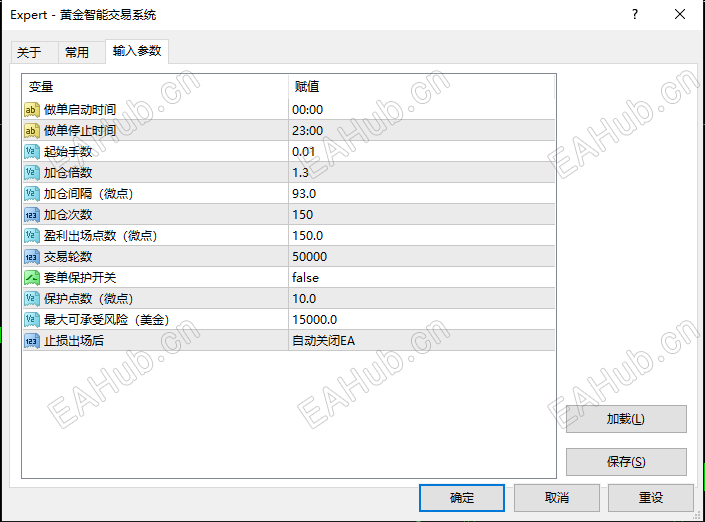Confirm with the 确定 button
Image resolution: width=705 pixels, height=522 pixels.
click(x=462, y=498)
